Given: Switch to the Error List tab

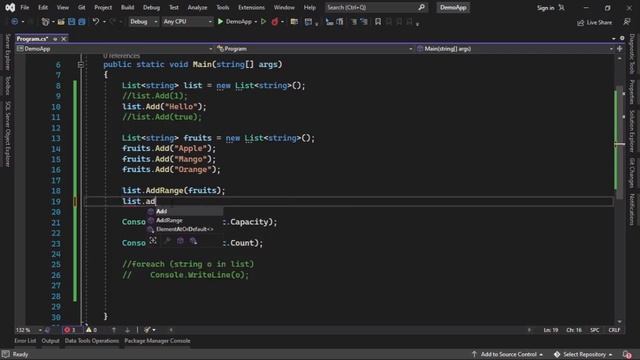Looking at the screenshot, I should coord(25,341).
